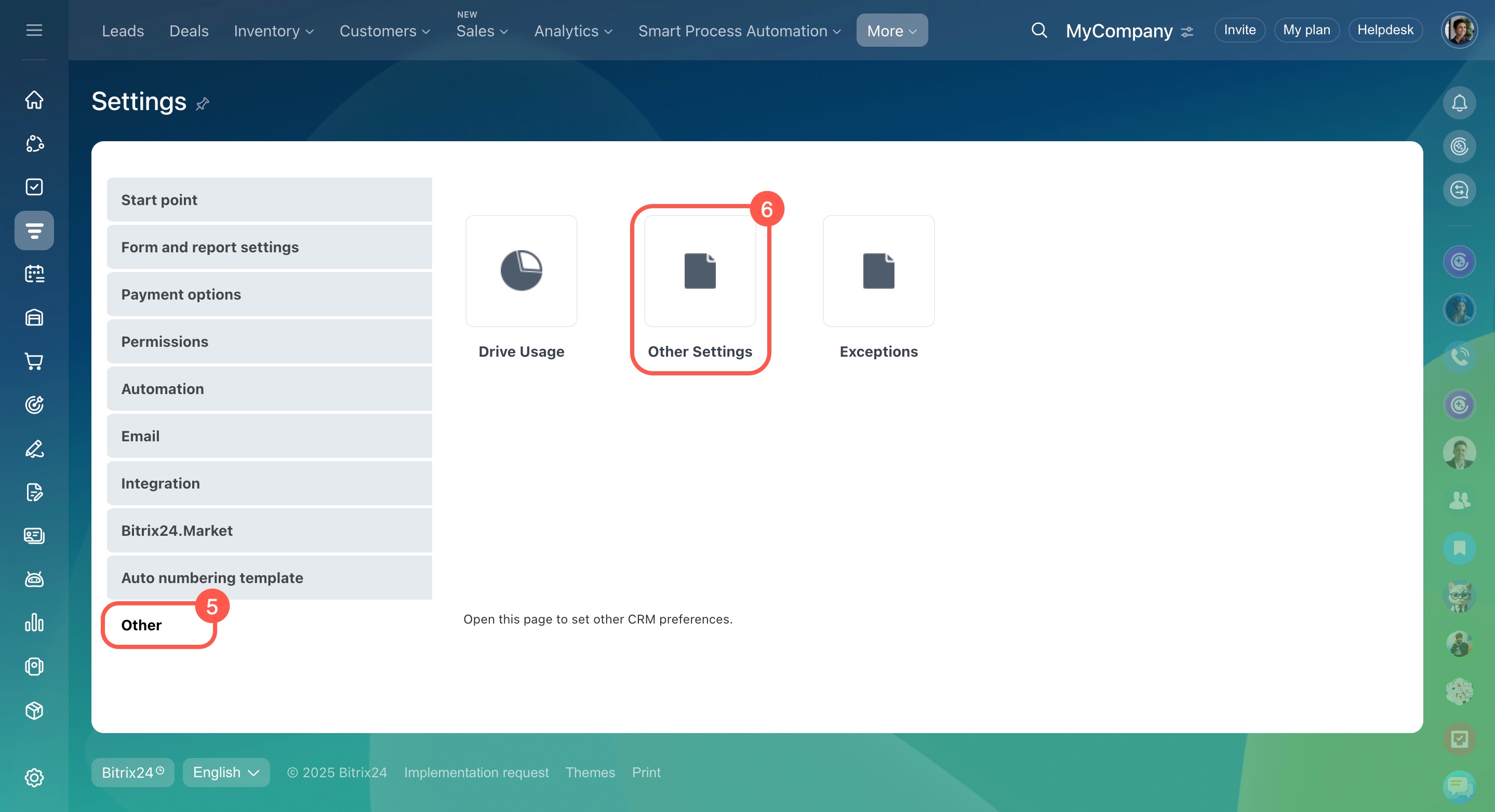The image size is (1495, 812).
Task: Open the English language selector
Action: pos(226,773)
